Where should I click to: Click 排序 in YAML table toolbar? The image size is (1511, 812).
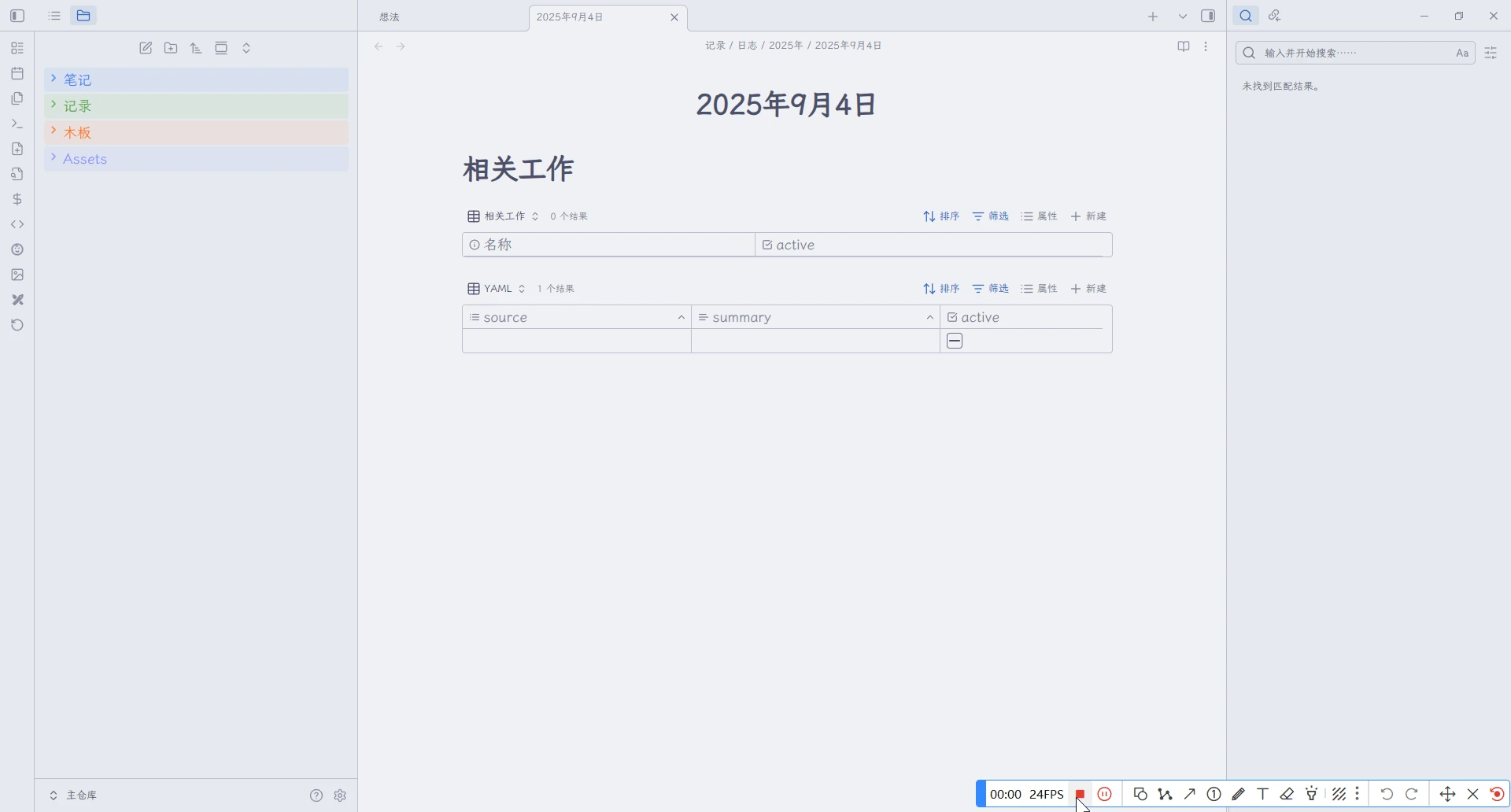pos(941,289)
